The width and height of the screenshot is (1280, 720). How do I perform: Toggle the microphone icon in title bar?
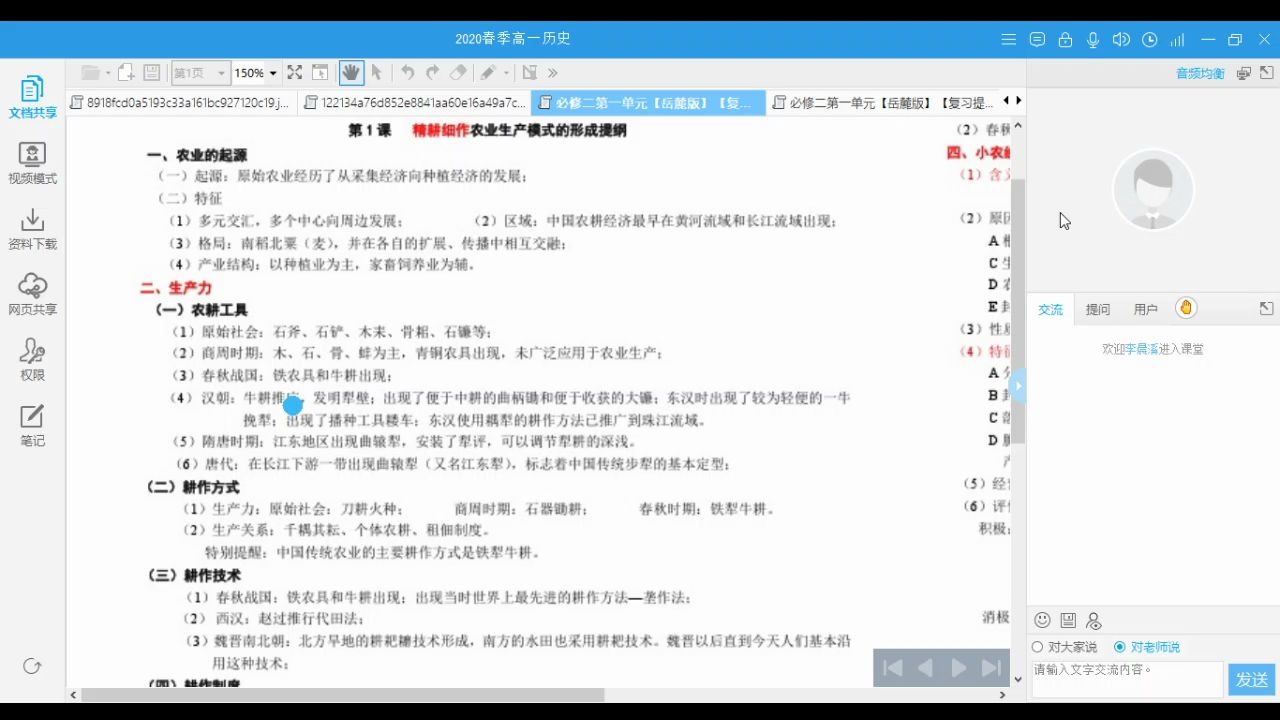(1093, 40)
